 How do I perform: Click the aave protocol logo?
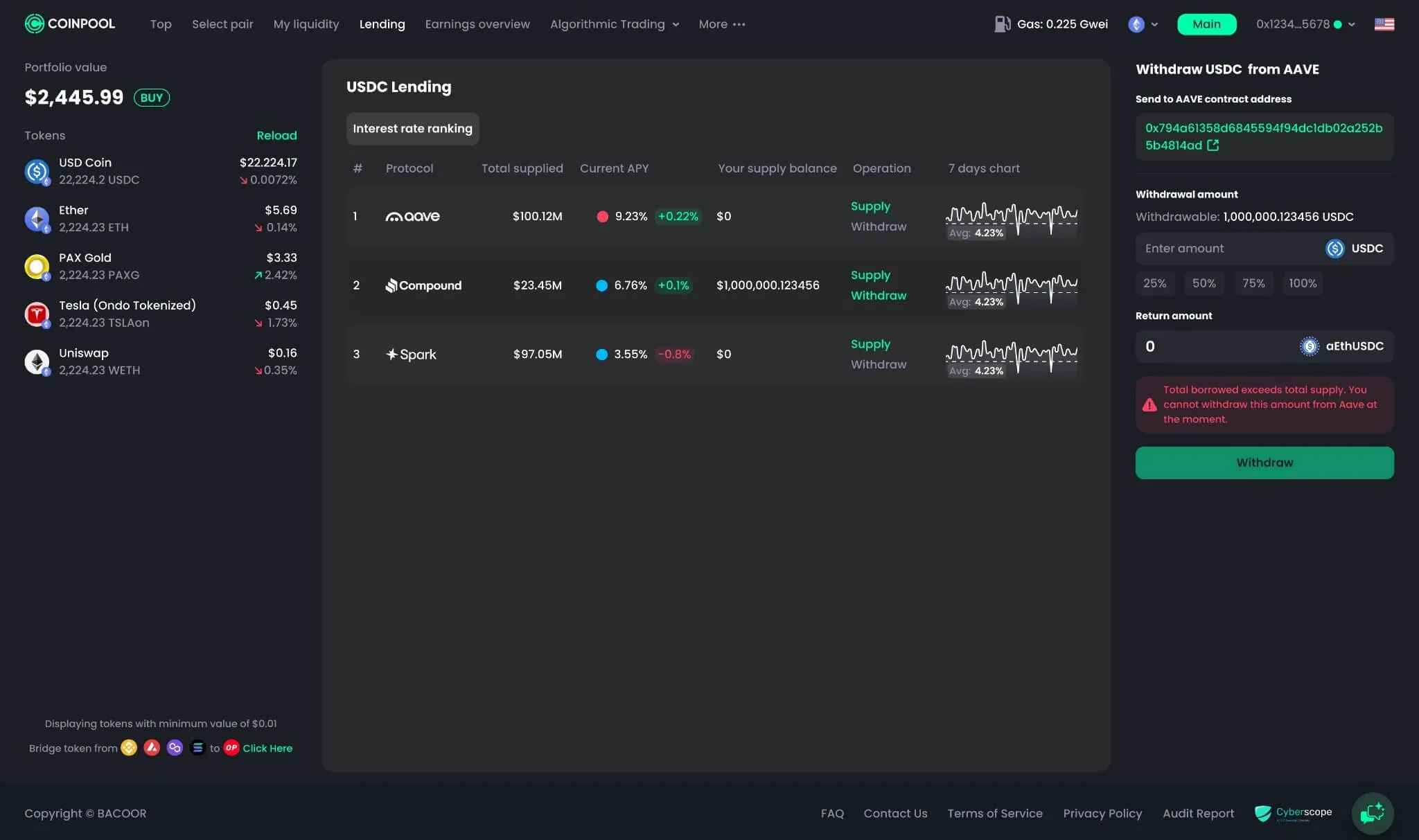pyautogui.click(x=412, y=216)
